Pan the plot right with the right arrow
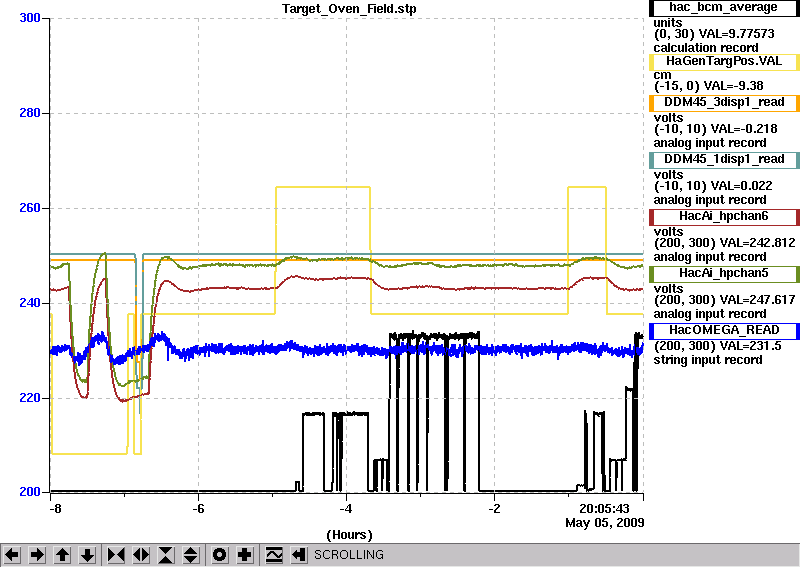This screenshot has height=567, width=800. (37, 555)
